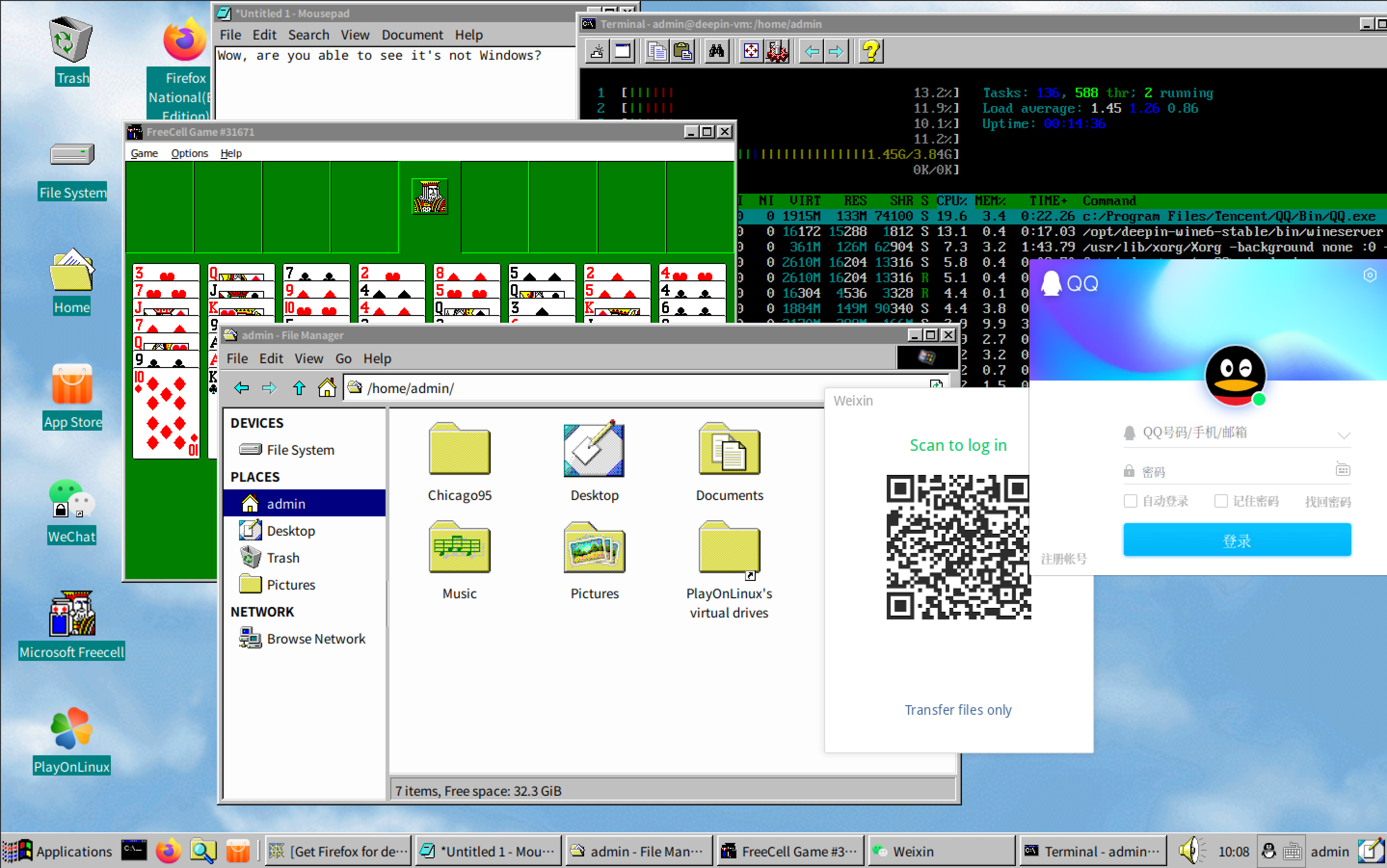This screenshot has width=1387, height=868.
Task: Enable the 记住密码 remember password checkbox in QQ
Action: click(x=1221, y=500)
